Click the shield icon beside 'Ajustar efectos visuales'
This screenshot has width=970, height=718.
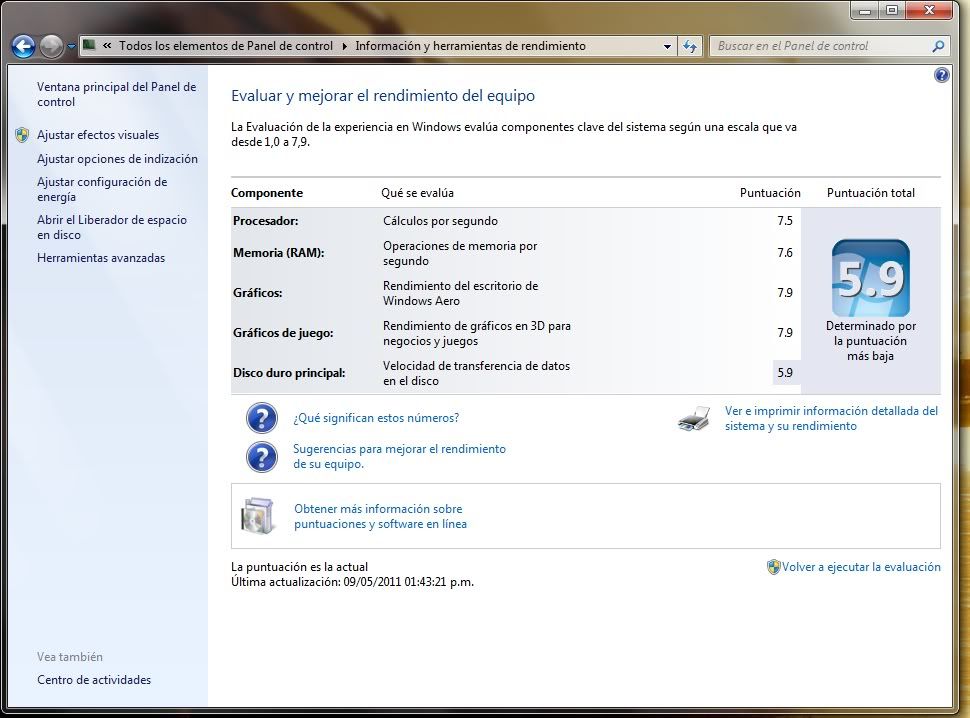tap(22, 135)
